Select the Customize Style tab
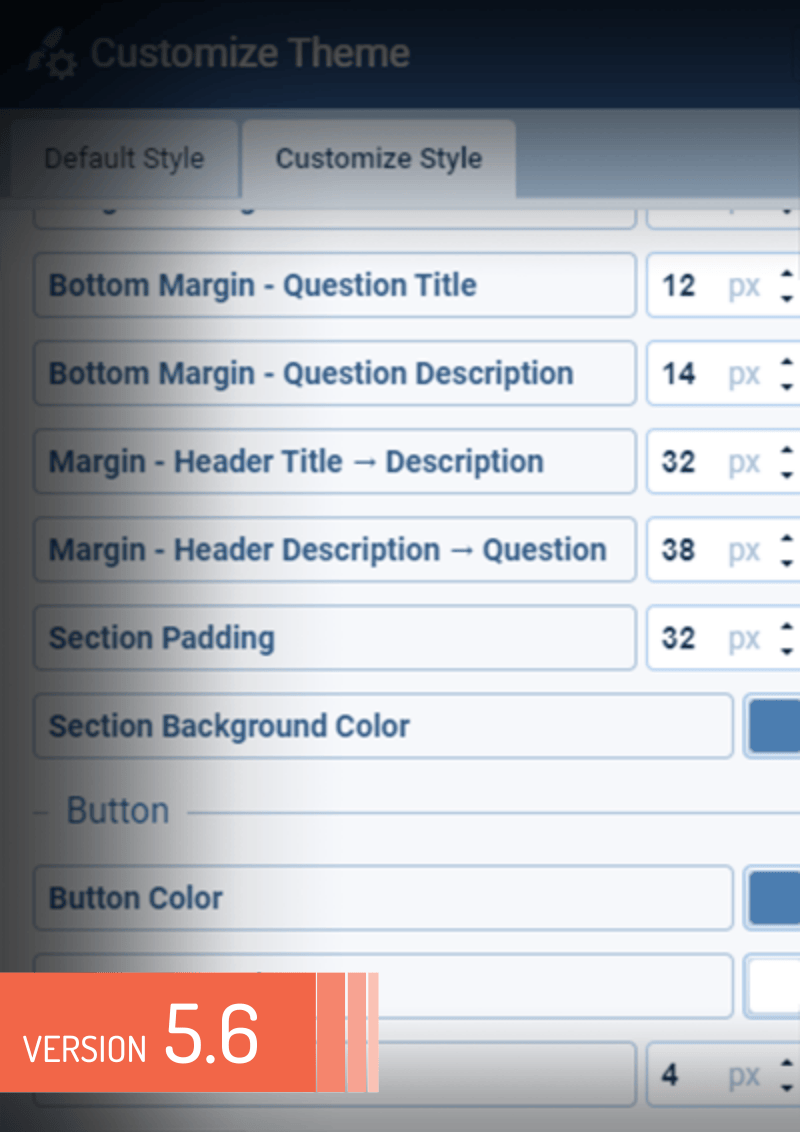The height and width of the screenshot is (1132, 800). (379, 157)
